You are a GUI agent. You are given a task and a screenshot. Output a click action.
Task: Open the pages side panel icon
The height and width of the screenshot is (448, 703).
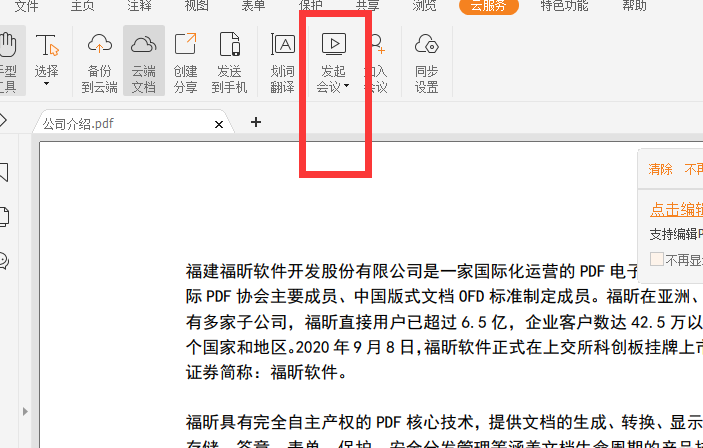(4, 217)
